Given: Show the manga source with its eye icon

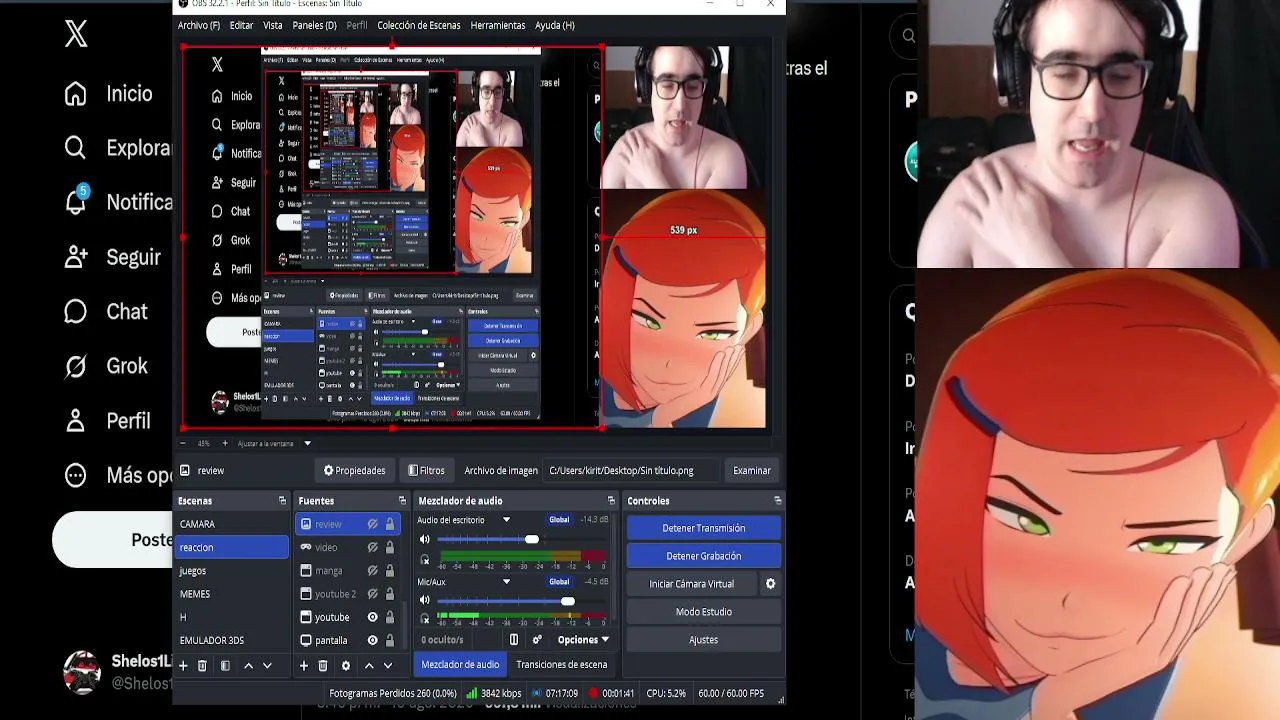Looking at the screenshot, I should tap(372, 571).
